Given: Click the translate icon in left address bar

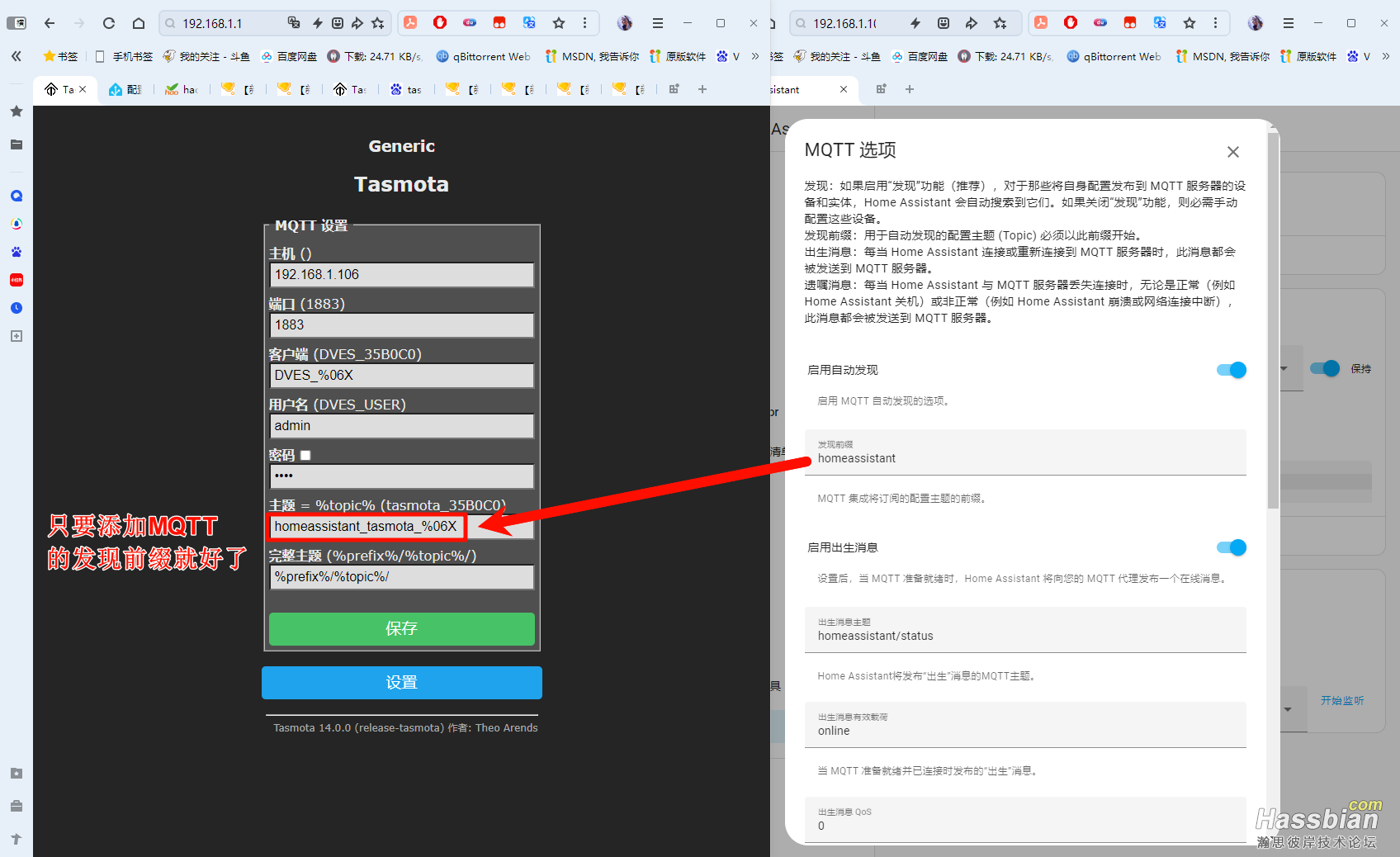Looking at the screenshot, I should (x=294, y=23).
